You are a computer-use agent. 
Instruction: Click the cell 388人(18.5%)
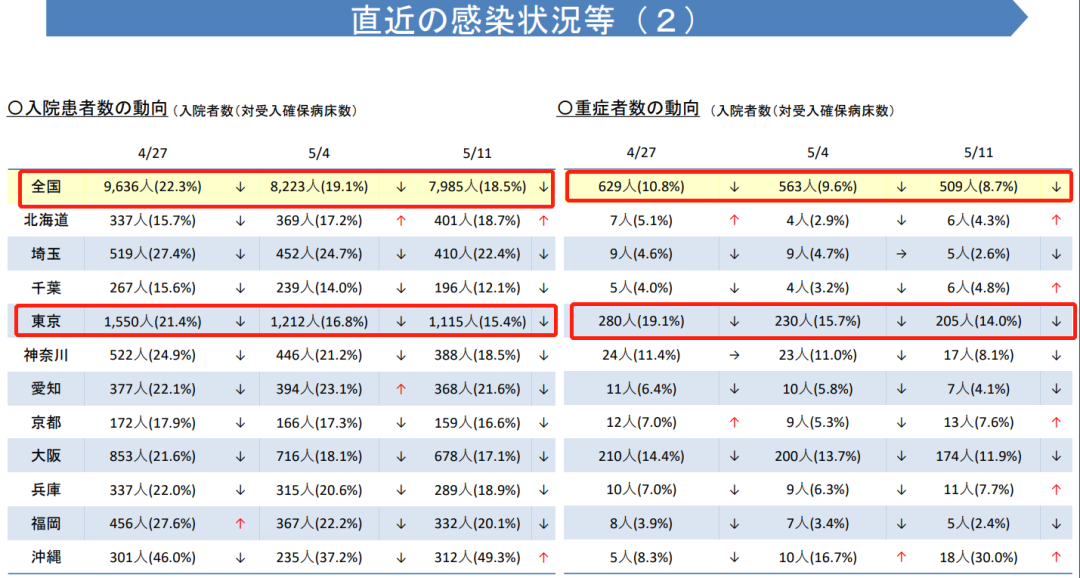click(x=478, y=355)
